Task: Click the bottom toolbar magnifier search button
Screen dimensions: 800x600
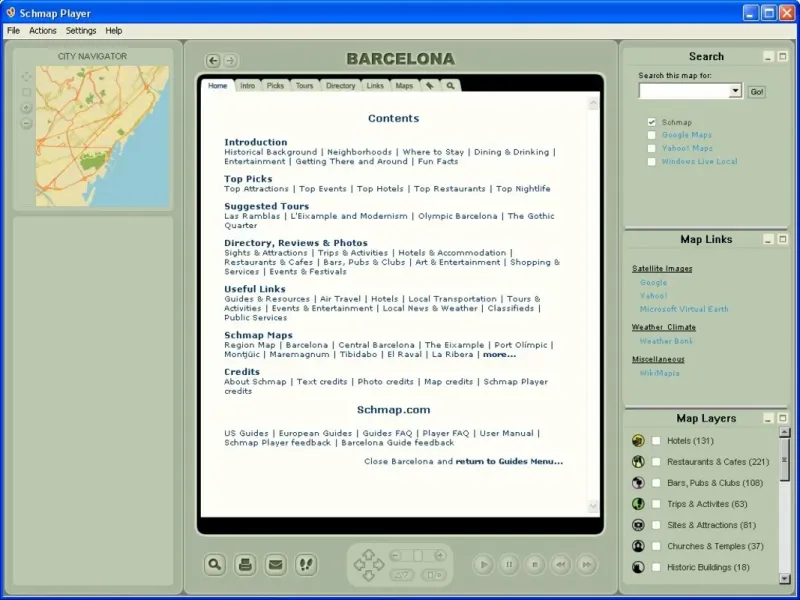Action: 215,565
